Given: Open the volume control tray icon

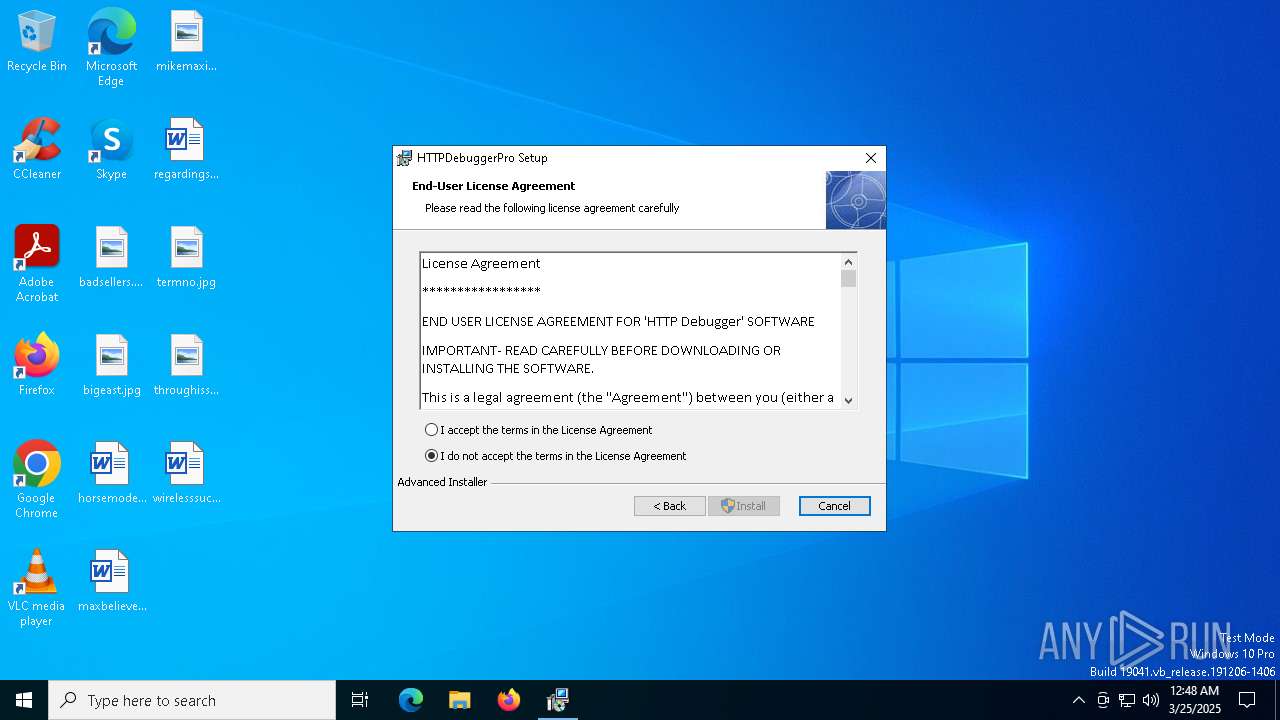Looking at the screenshot, I should (1151, 700).
